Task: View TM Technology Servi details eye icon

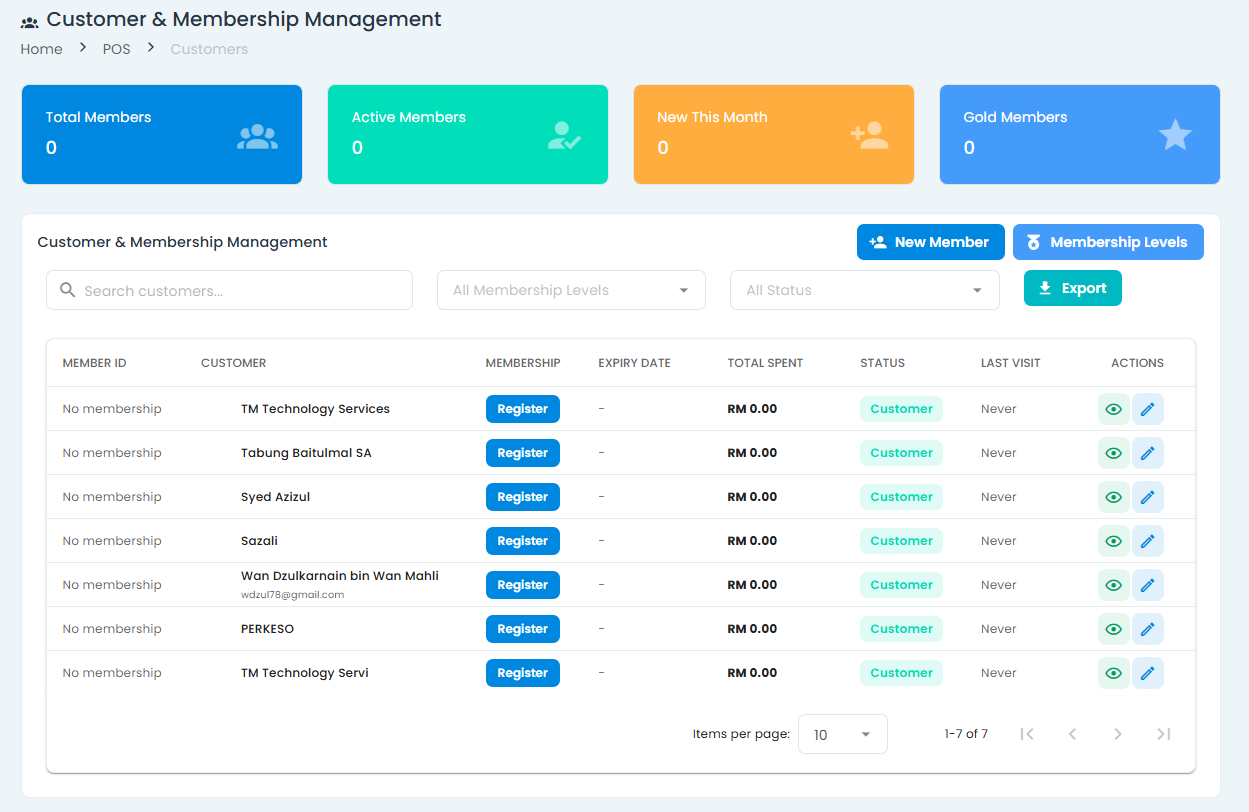Action: click(1113, 673)
